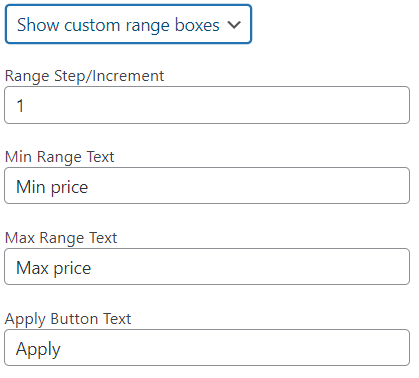Viewport: 419px width, 378px height.
Task: Select the Max Range Text input box
Action: pyautogui.click(x=207, y=267)
